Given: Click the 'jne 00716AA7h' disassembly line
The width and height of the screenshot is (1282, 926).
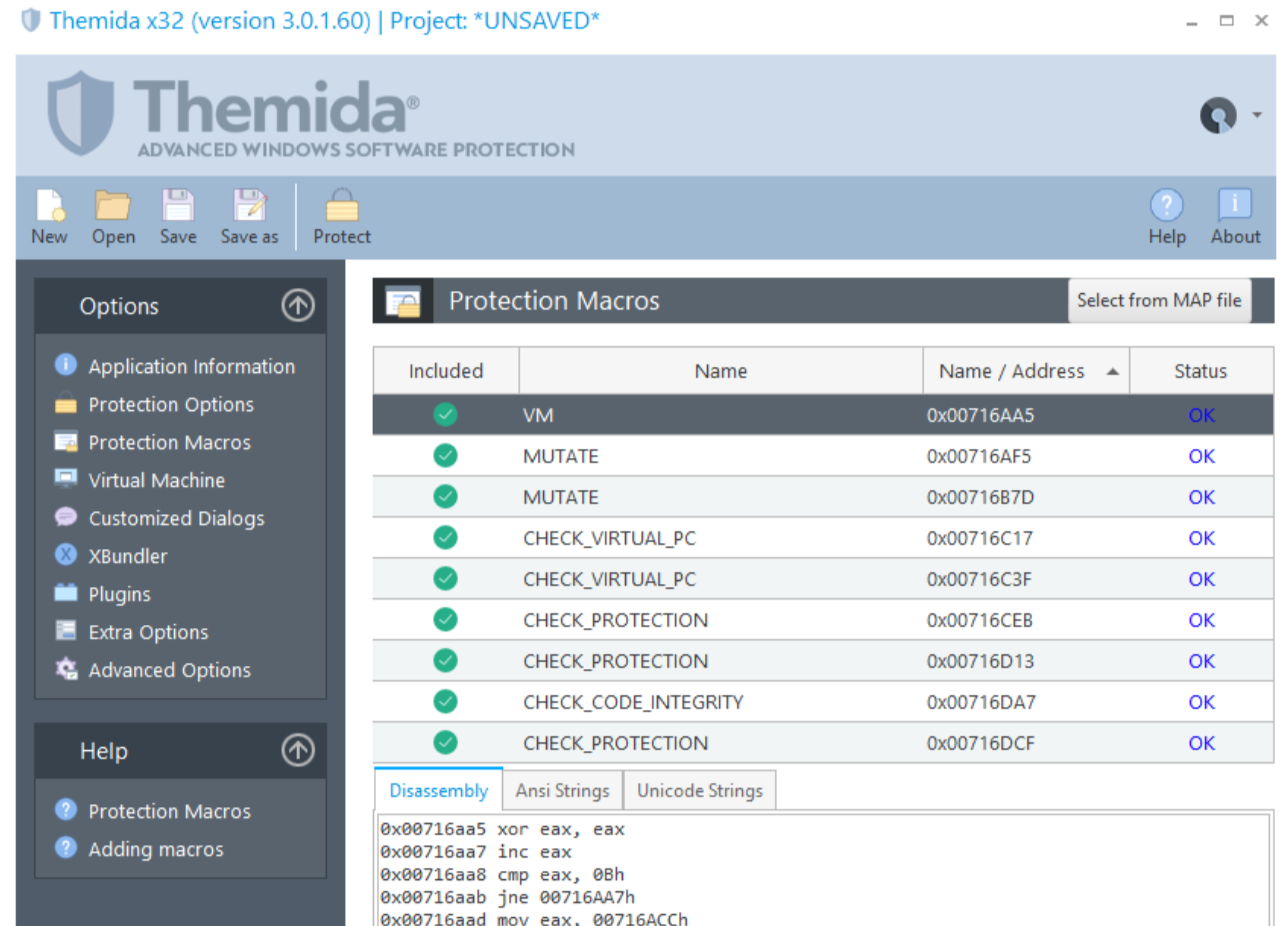Looking at the screenshot, I should [507, 898].
